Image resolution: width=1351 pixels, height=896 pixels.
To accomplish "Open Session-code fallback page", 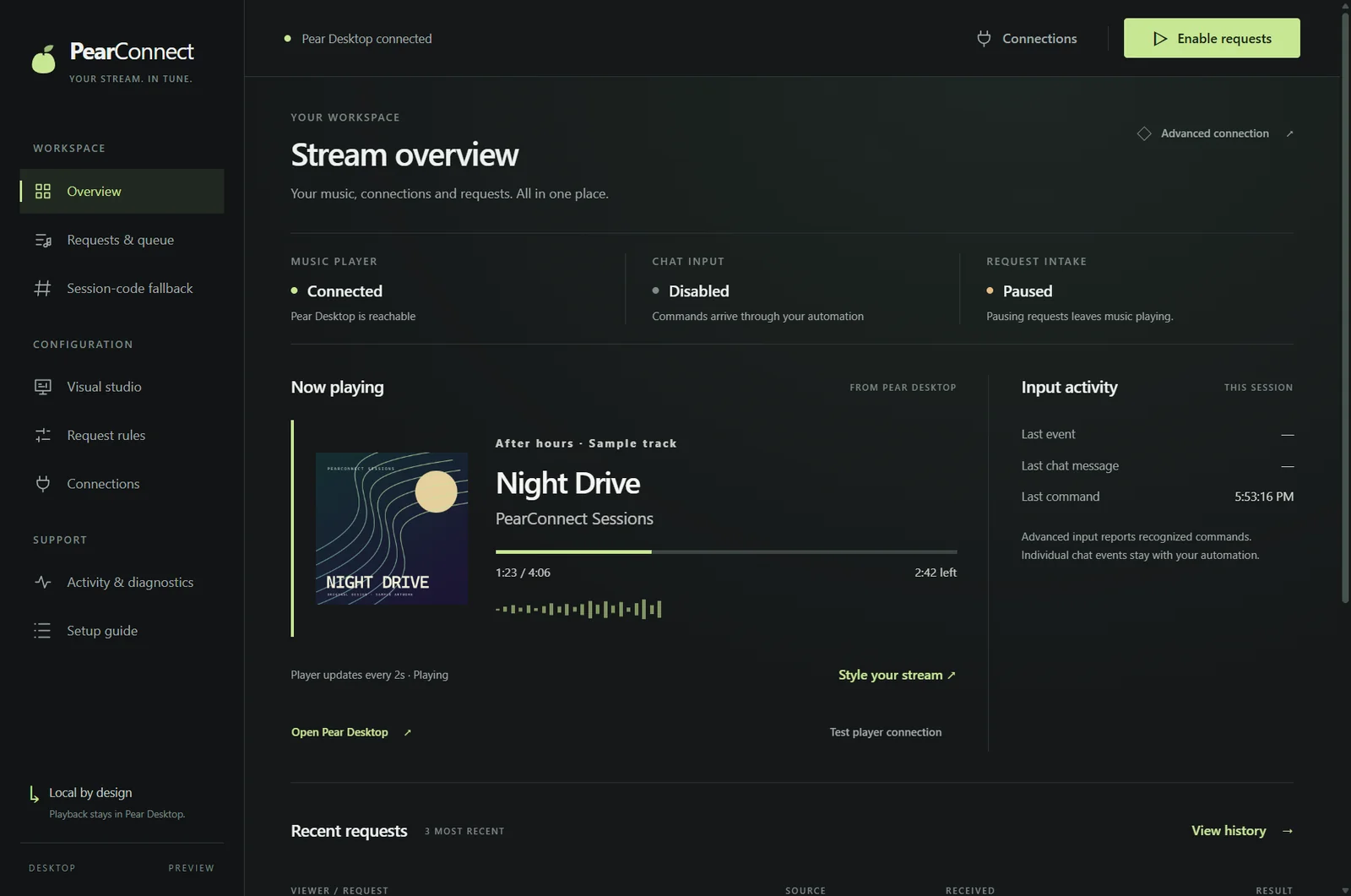I will click(x=122, y=288).
